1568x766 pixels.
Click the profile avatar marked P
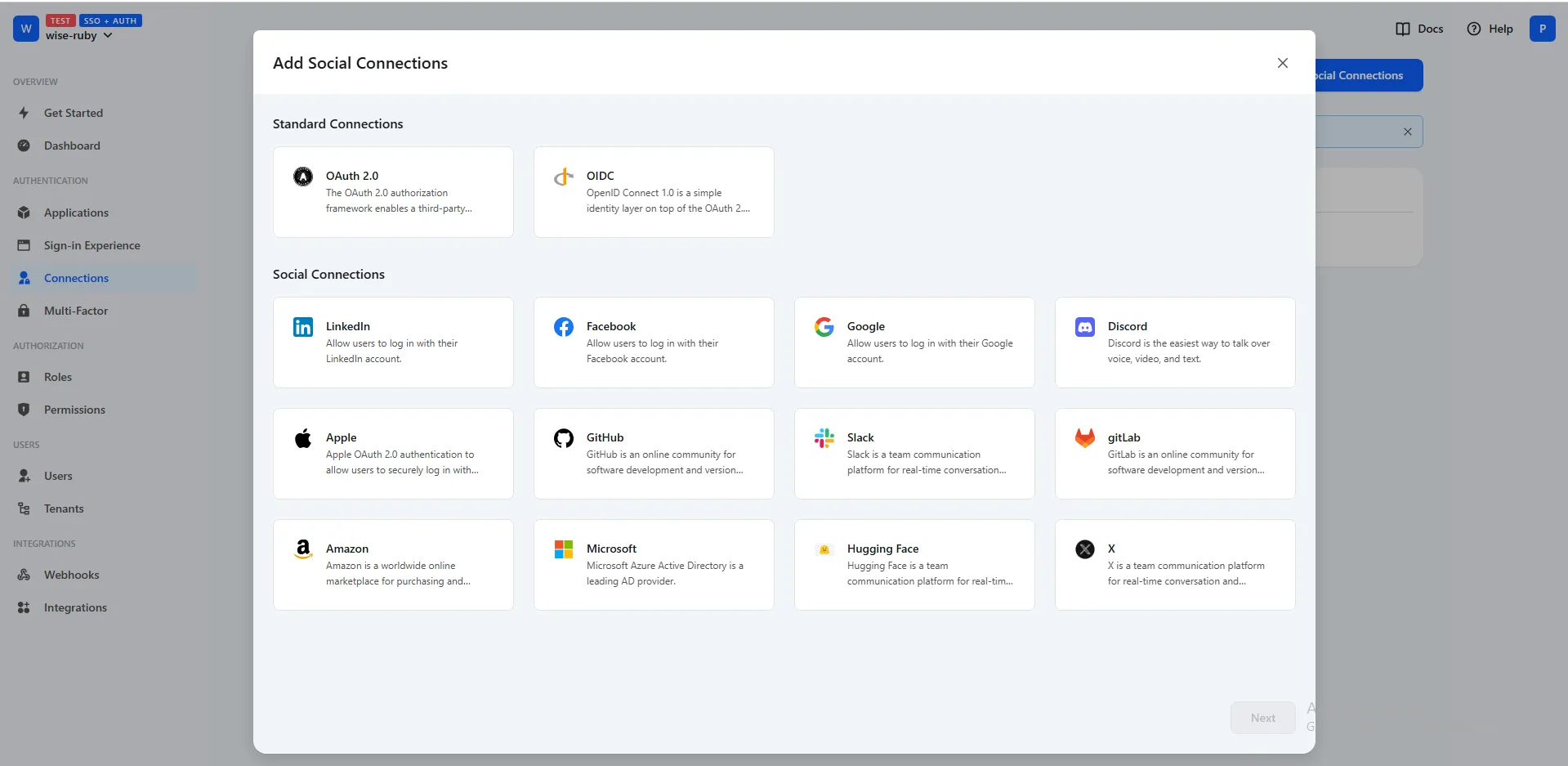(x=1543, y=28)
